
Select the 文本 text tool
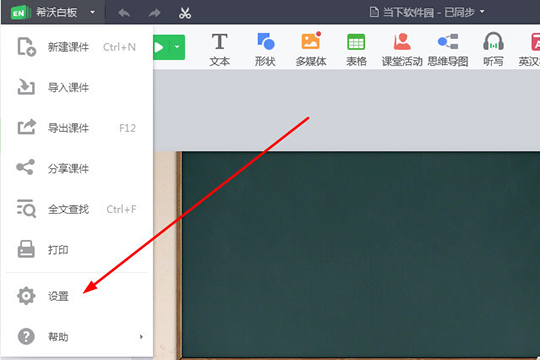click(219, 50)
